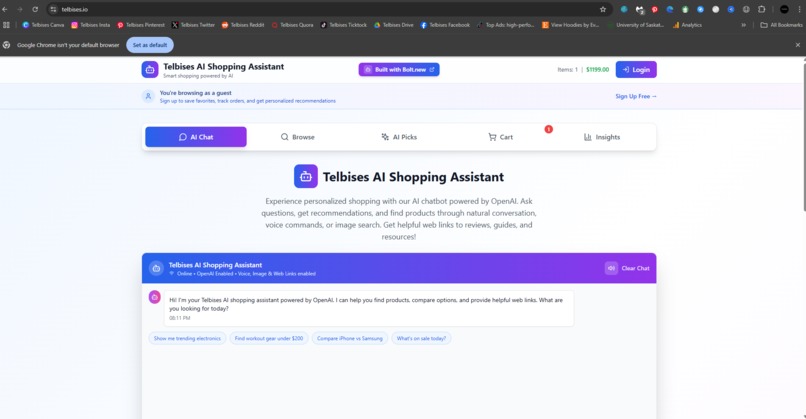Expand hidden bookmarks with double chevron

743,25
